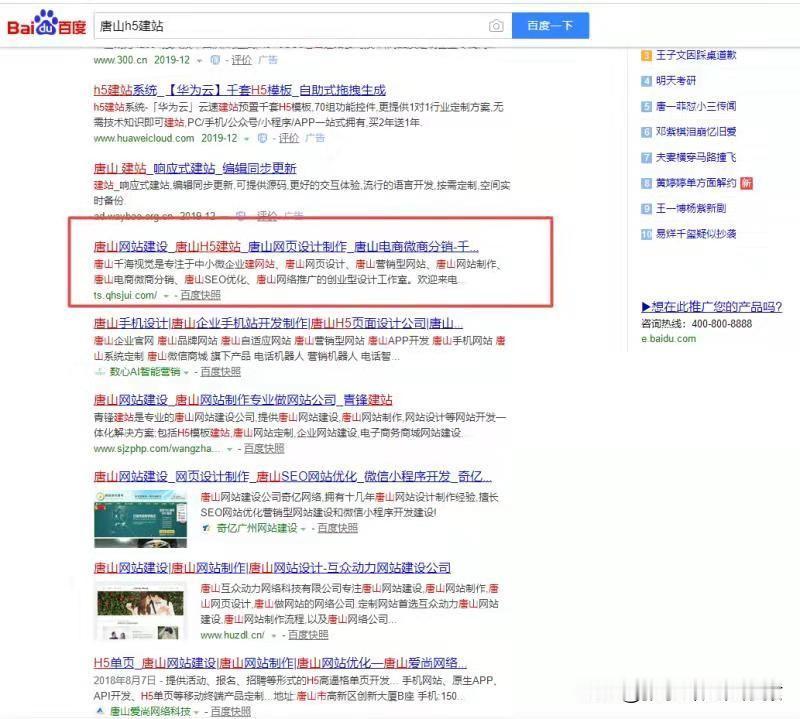Open the h5建站系统 华为云 result title

tap(239, 90)
